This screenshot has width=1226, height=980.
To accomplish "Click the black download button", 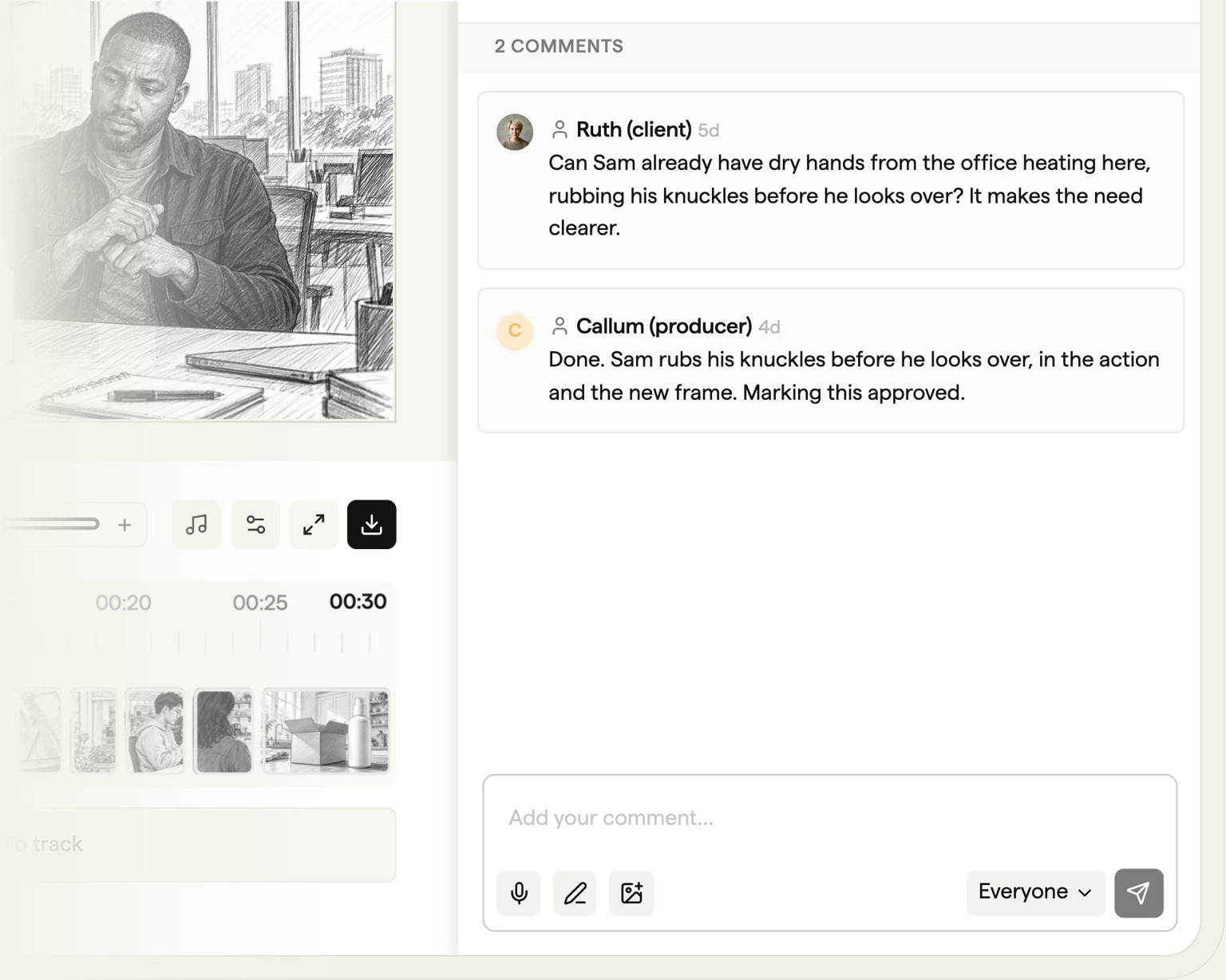I will (372, 524).
